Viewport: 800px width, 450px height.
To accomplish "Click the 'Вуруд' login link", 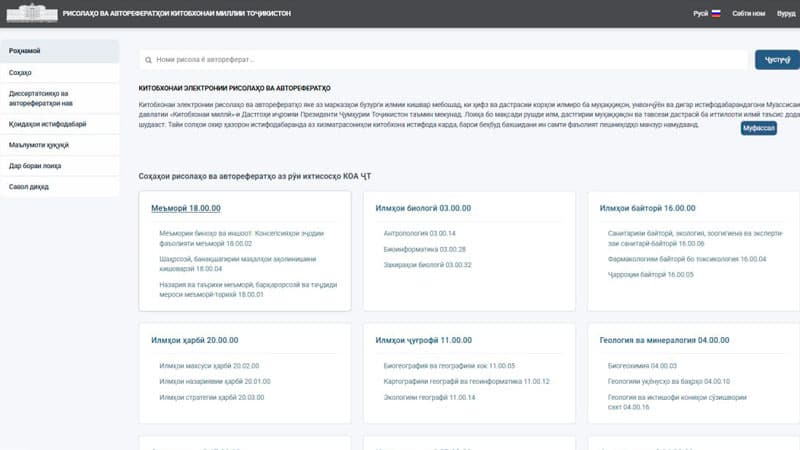I will coord(786,14).
